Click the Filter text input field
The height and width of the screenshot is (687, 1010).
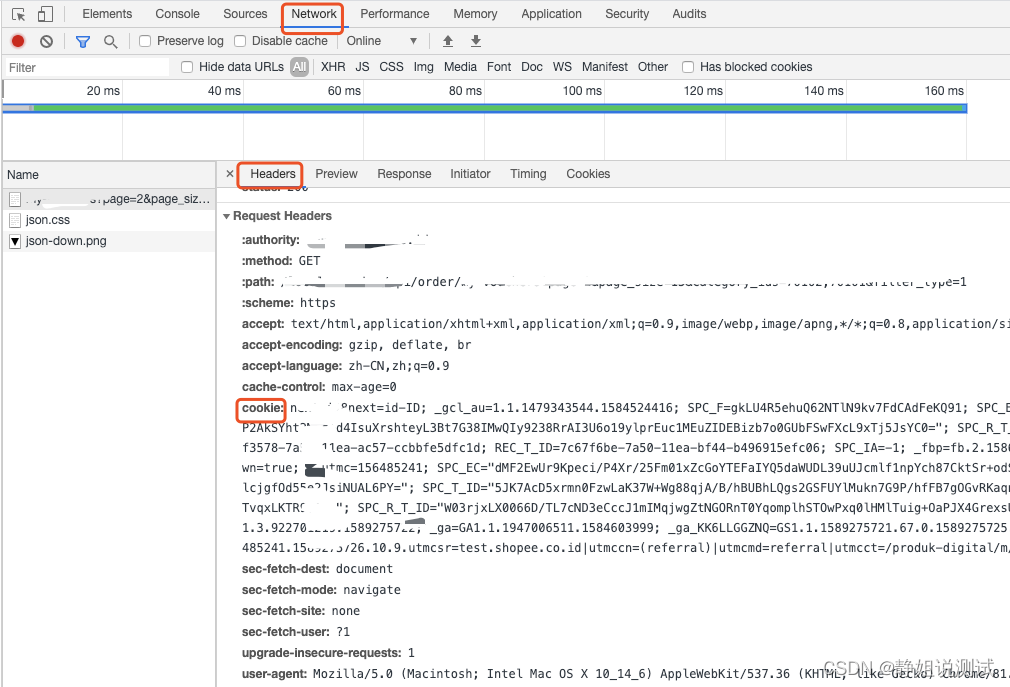tap(87, 68)
